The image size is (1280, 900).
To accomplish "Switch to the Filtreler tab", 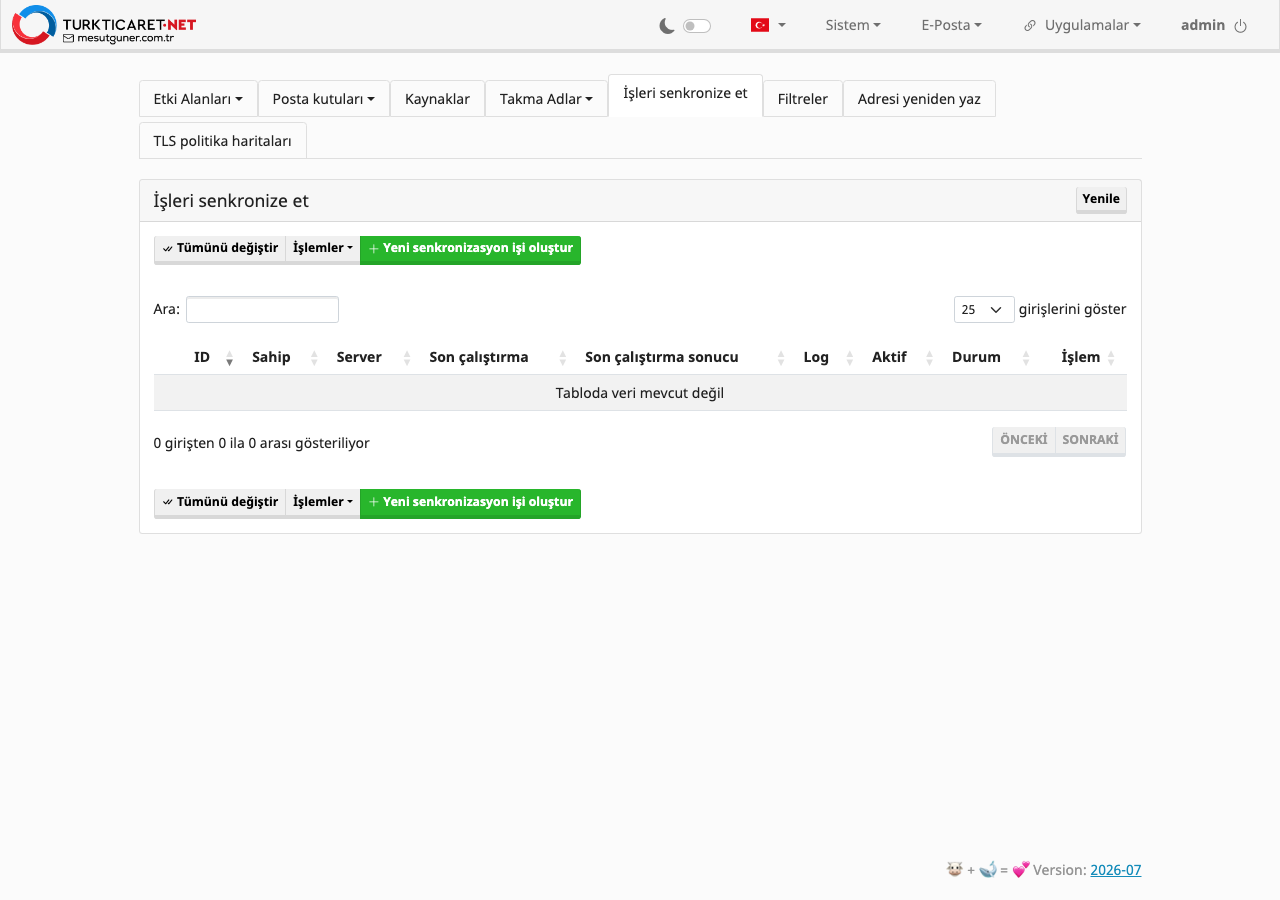I will (803, 99).
